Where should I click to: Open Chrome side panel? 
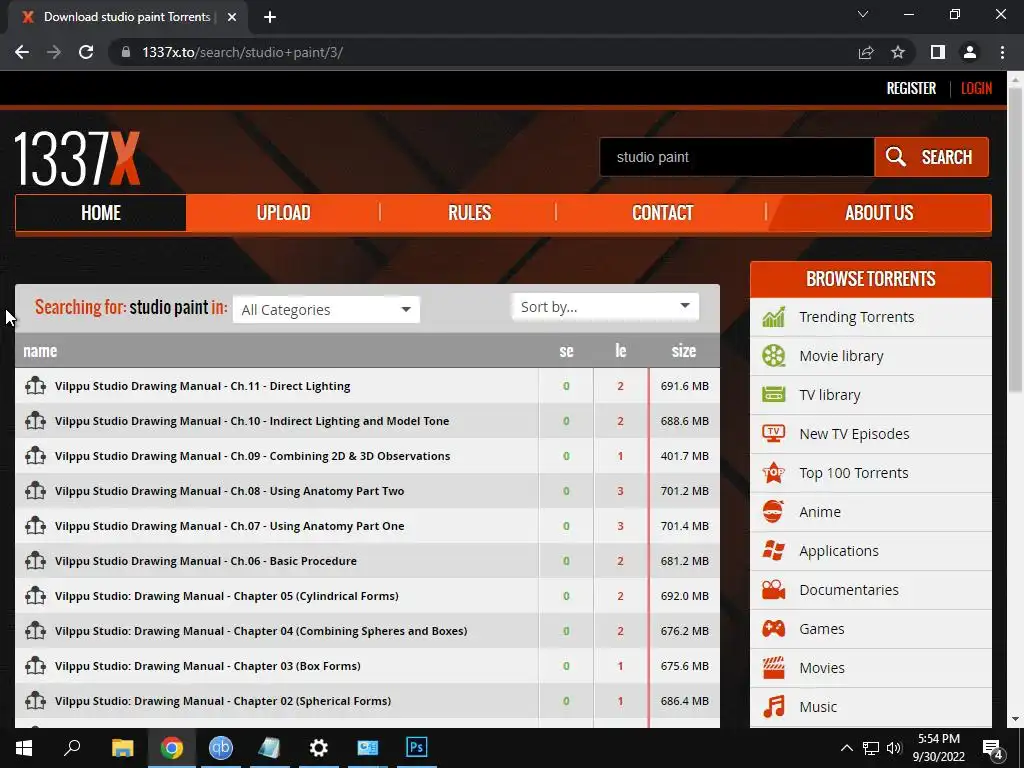938,52
